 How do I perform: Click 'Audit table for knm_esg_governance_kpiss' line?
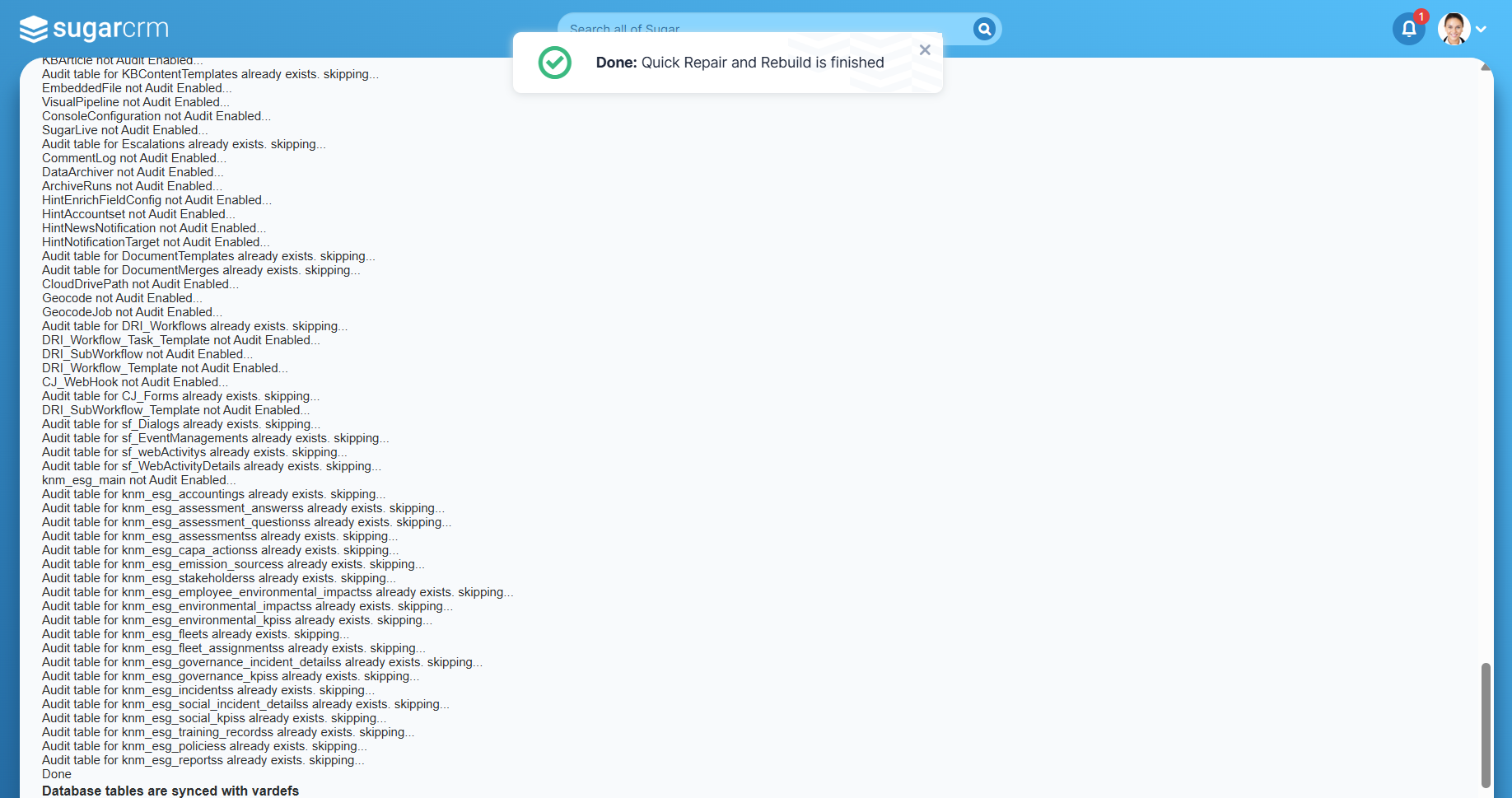click(231, 676)
